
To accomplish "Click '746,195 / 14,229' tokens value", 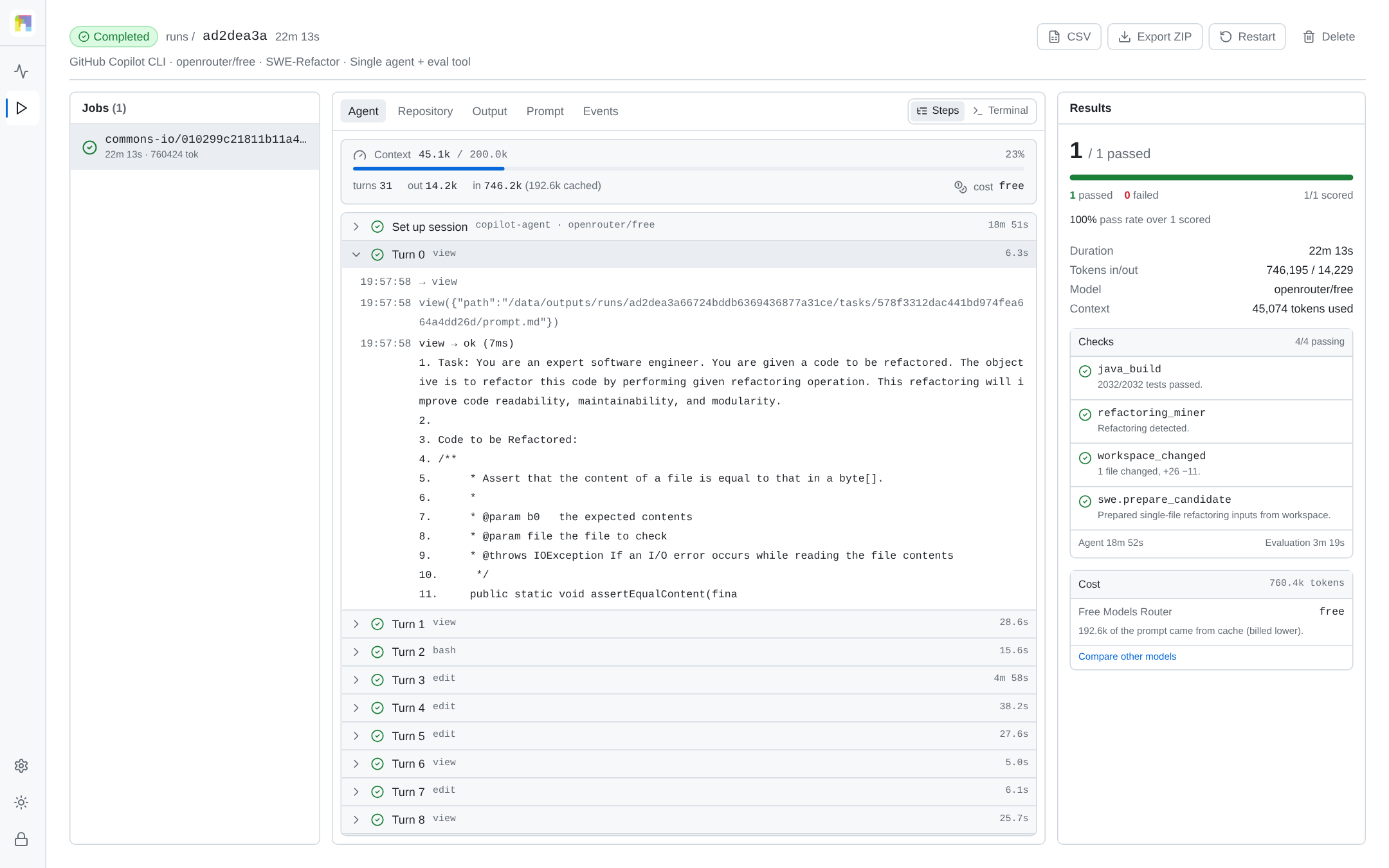I will (1309, 270).
